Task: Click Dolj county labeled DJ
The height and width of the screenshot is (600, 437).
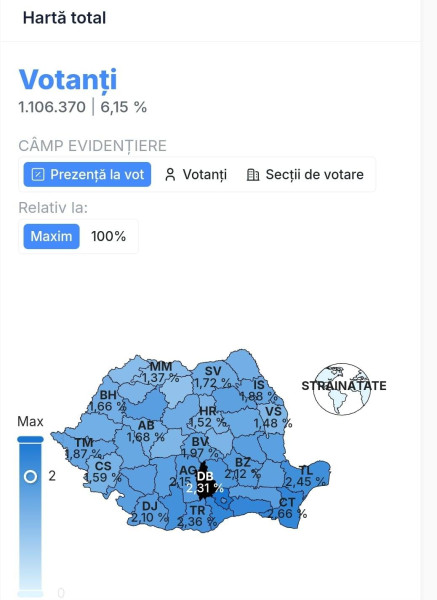Action: [x=149, y=512]
